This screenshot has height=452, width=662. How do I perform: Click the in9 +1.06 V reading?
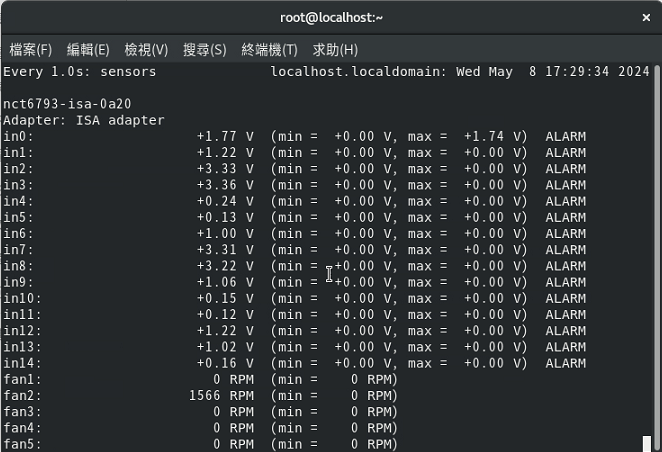point(225,282)
